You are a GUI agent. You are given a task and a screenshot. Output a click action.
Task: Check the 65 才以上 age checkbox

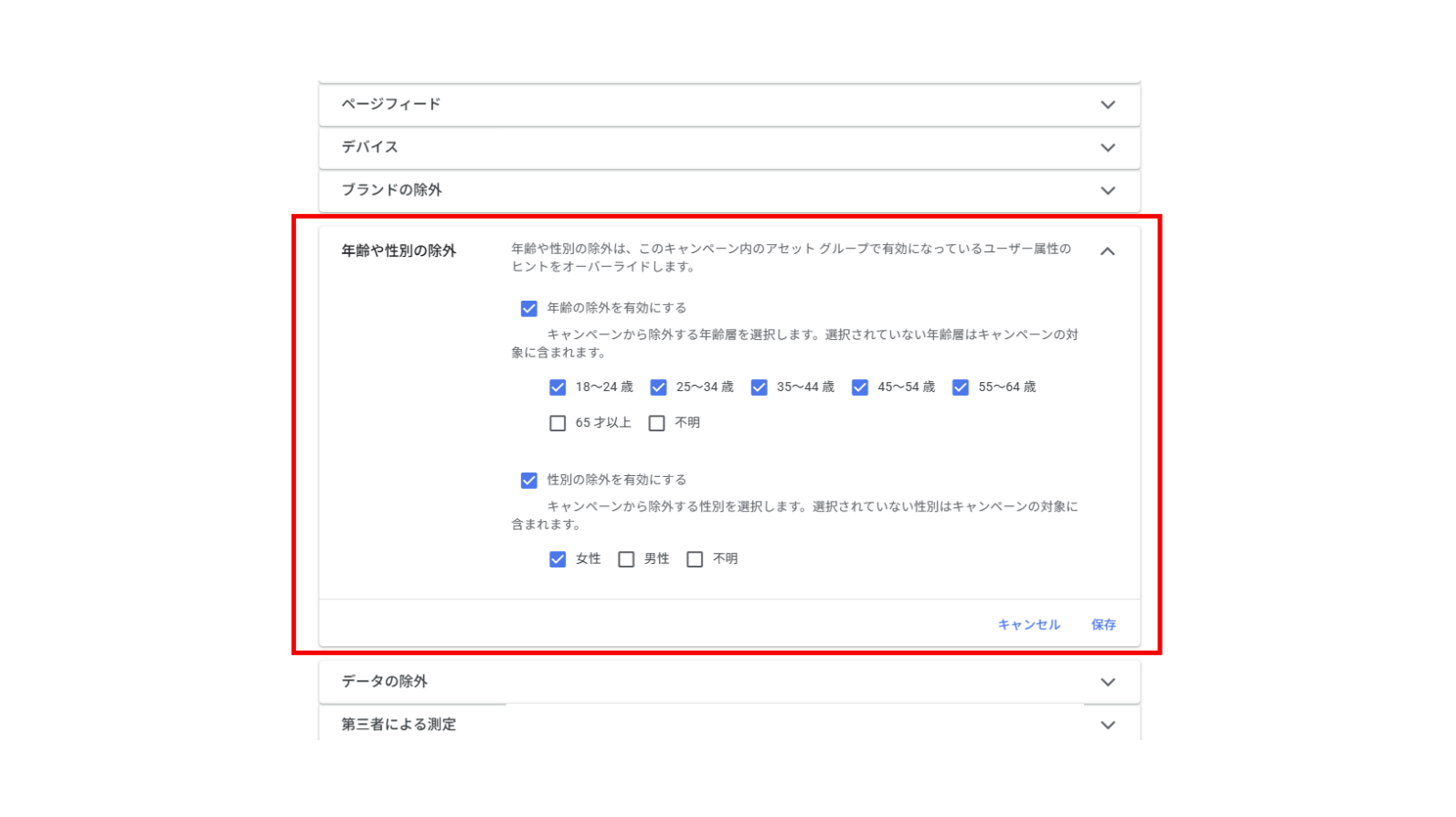(558, 423)
